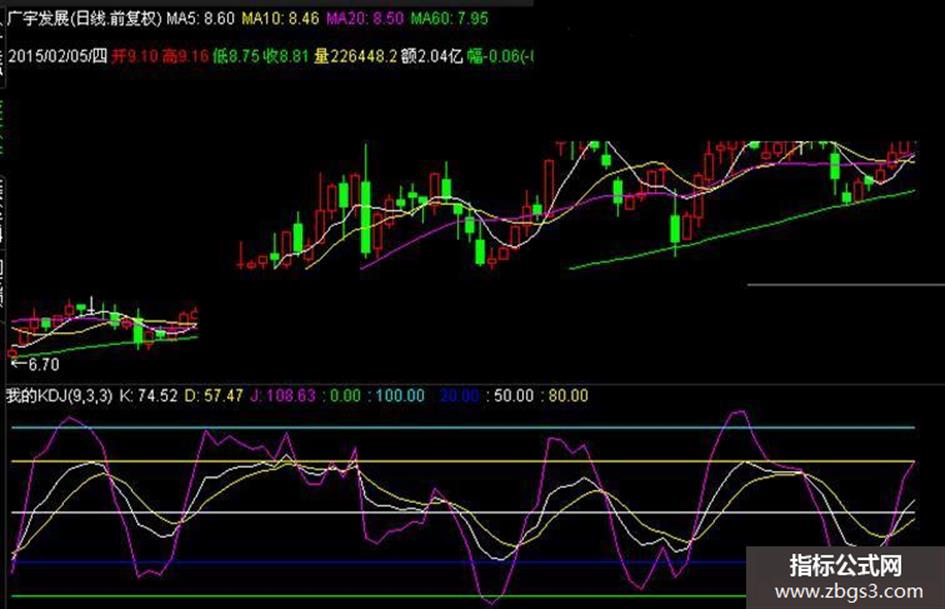Click the stock title 广宇发展(日线,前复权)
This screenshot has width=945, height=609.
85,19
